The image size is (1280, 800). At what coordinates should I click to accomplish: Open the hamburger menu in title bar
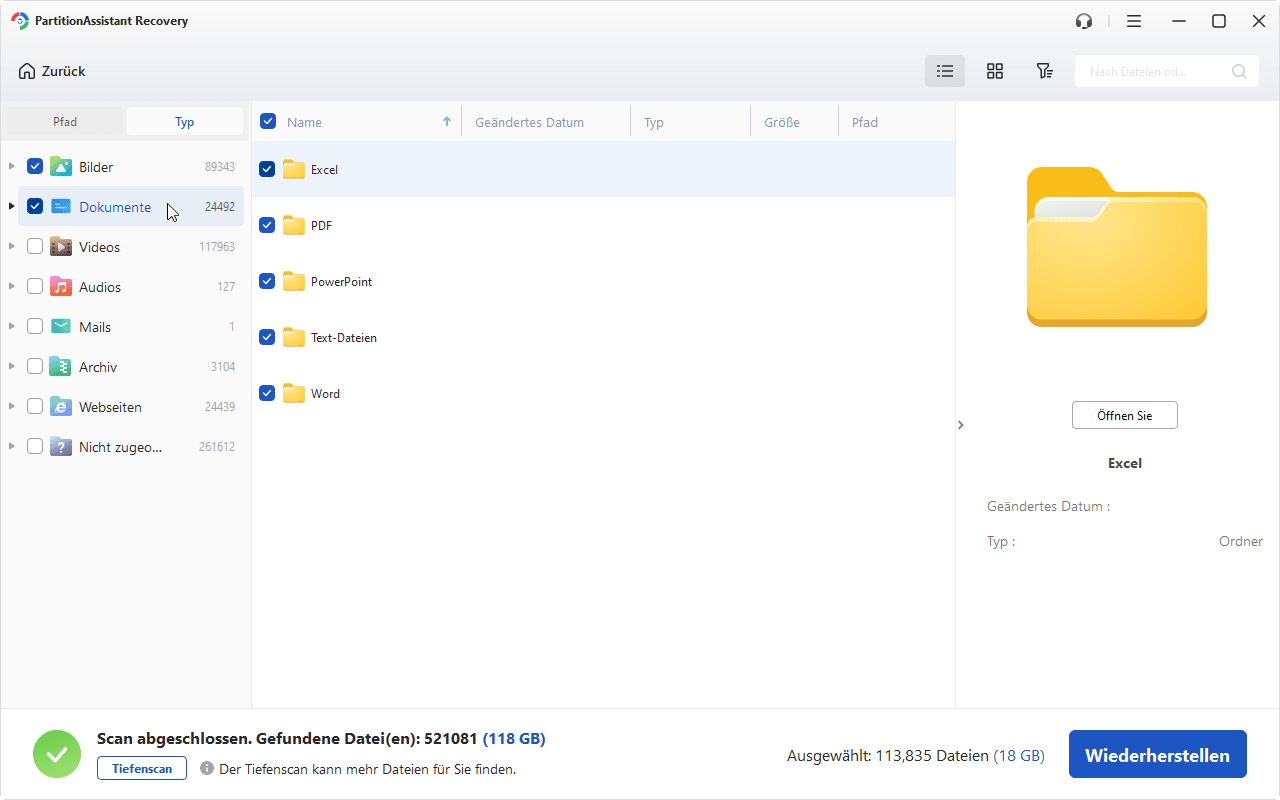click(x=1134, y=21)
